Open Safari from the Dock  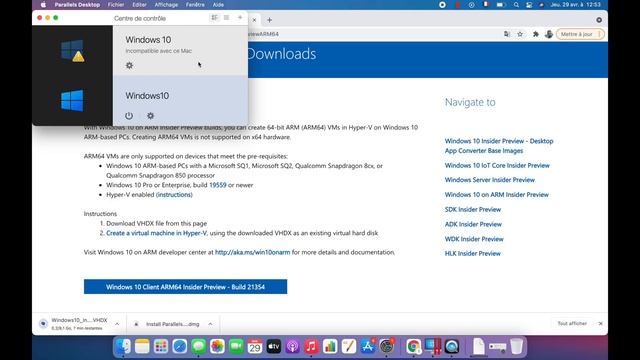[x=180, y=346]
